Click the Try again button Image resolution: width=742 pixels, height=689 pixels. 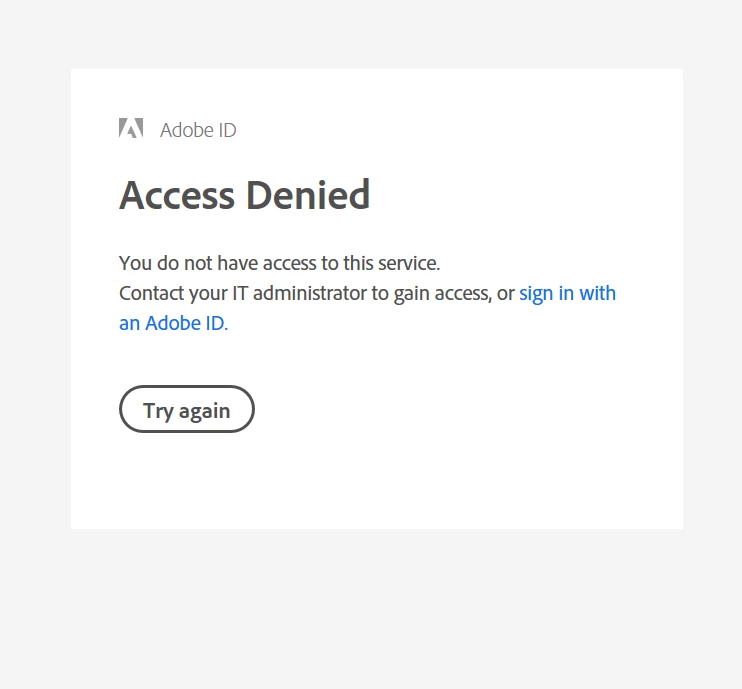tap(187, 409)
